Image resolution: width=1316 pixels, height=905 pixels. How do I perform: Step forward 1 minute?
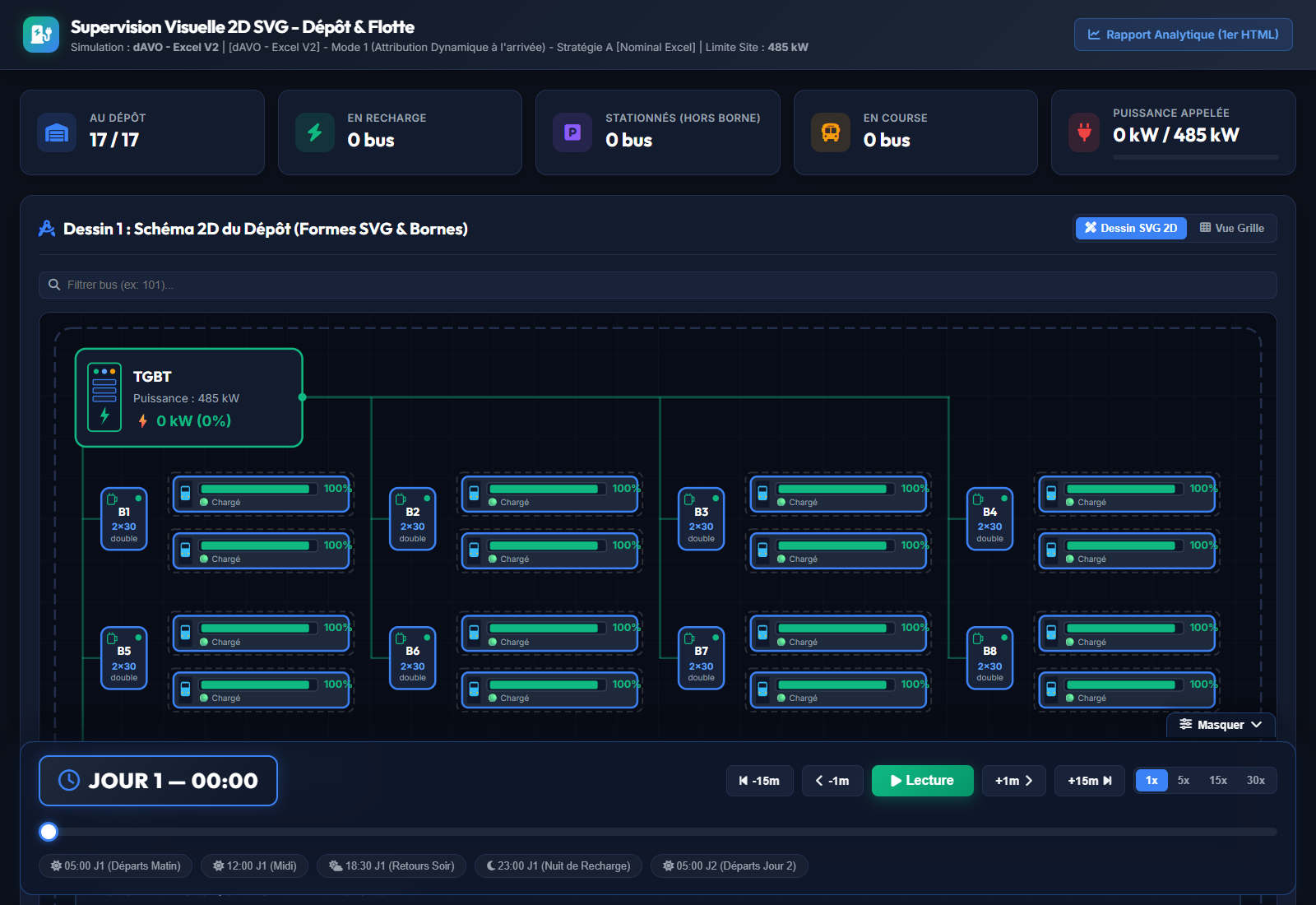pyautogui.click(x=1013, y=781)
